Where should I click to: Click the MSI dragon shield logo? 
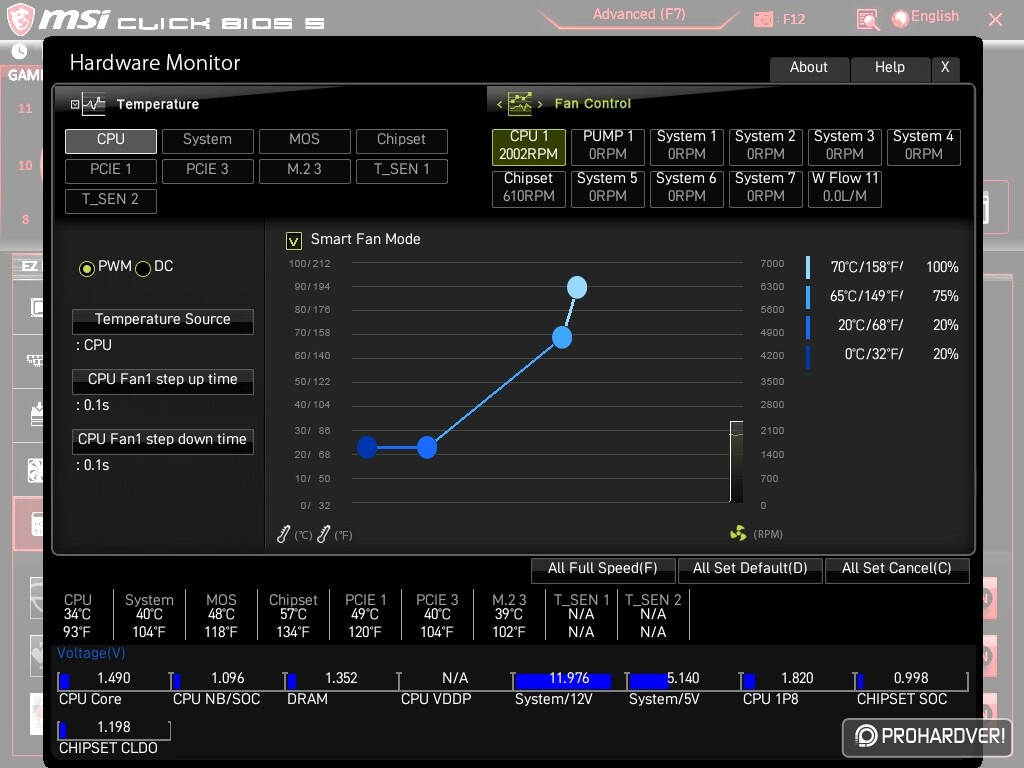coord(20,18)
